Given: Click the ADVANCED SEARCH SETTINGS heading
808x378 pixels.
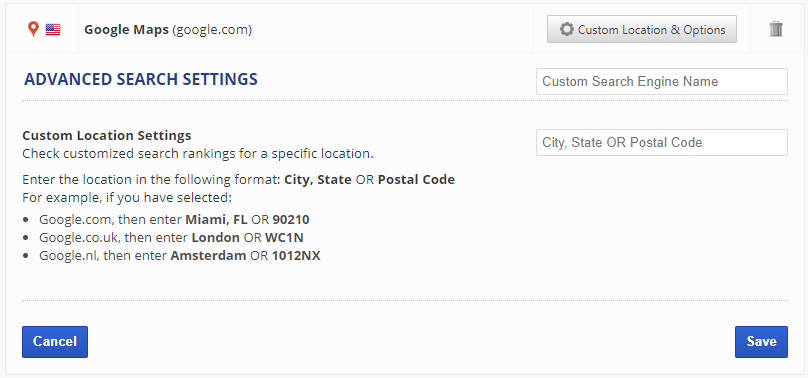Looking at the screenshot, I should click(x=141, y=79).
